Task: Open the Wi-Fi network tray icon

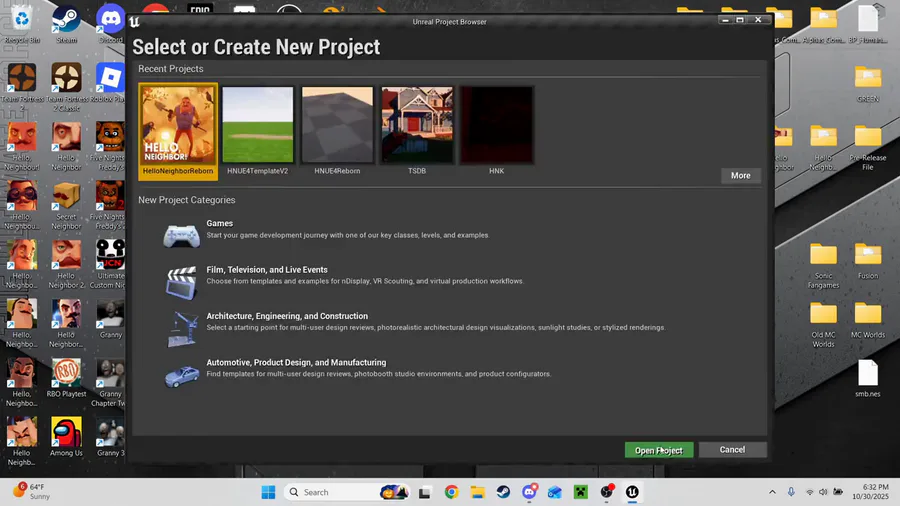Action: click(809, 492)
